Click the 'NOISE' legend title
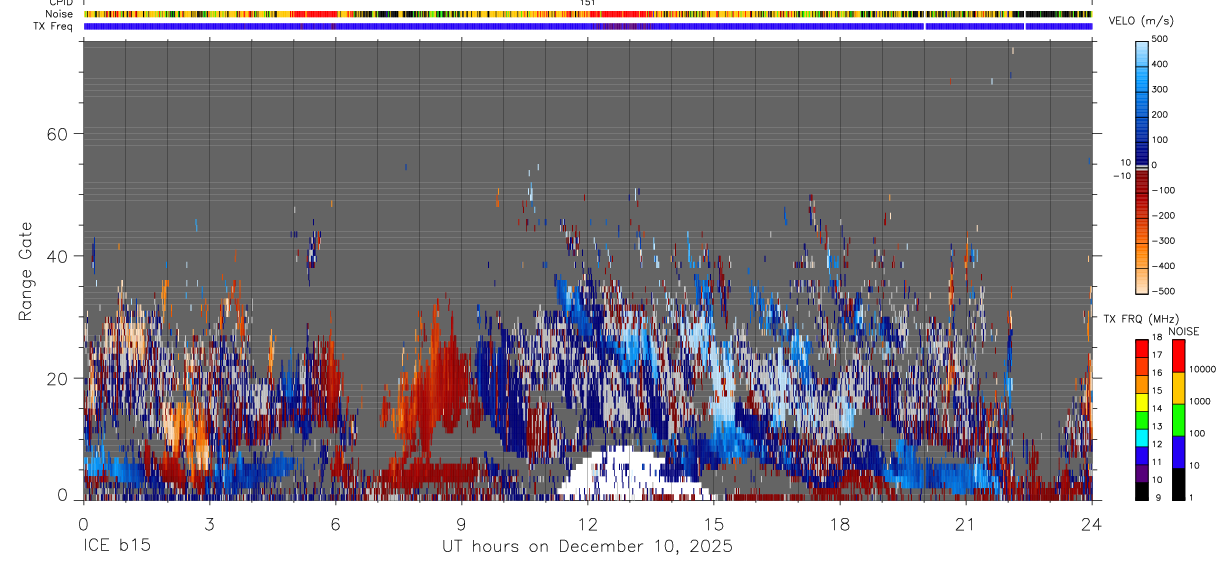The width and height of the screenshot is (1228, 567). (x=1182, y=331)
